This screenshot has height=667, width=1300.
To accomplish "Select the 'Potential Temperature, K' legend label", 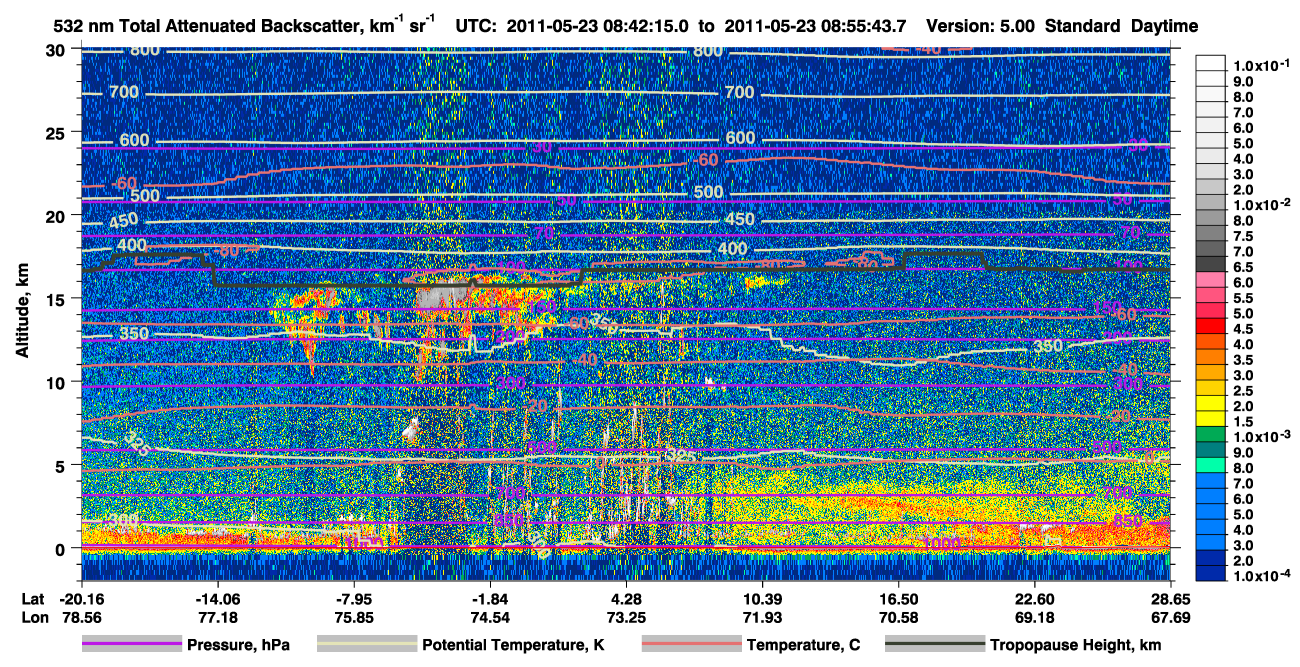I will [x=513, y=646].
